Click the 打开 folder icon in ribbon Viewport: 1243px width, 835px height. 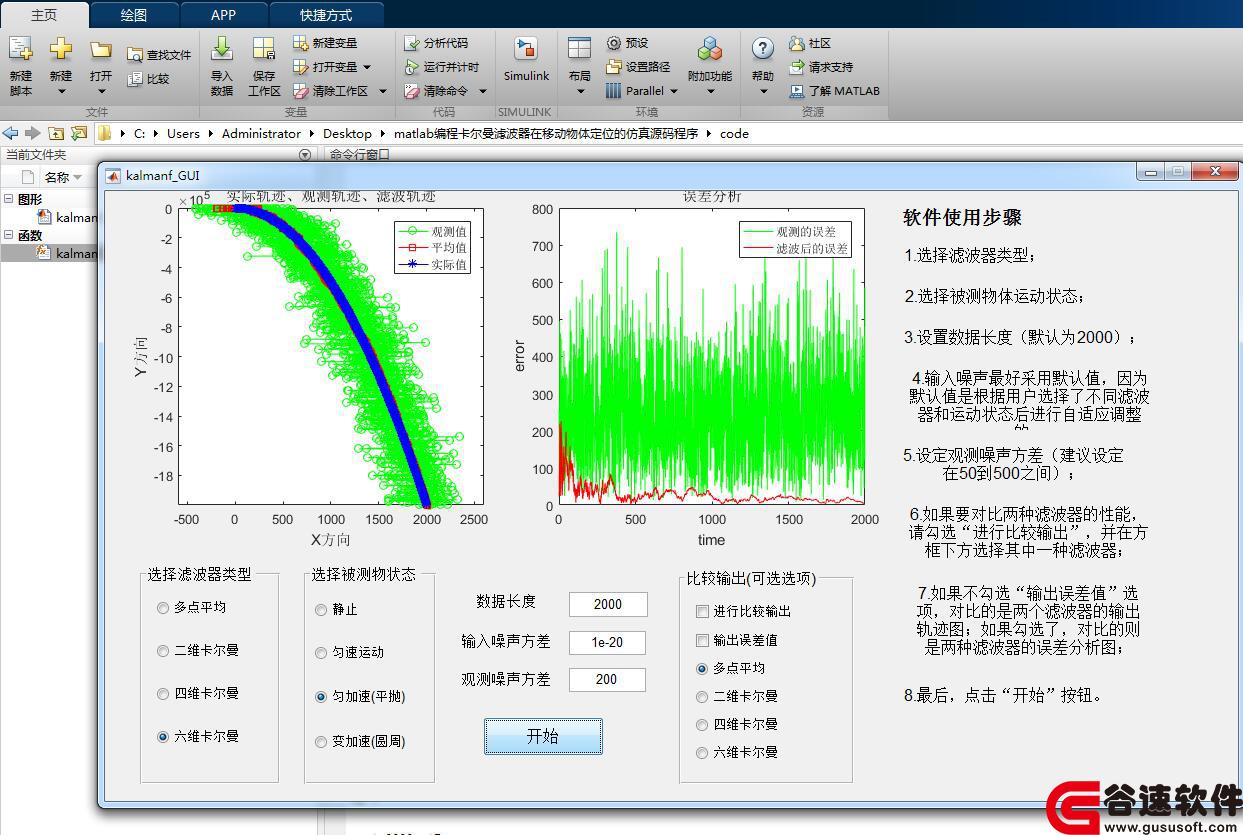(100, 49)
